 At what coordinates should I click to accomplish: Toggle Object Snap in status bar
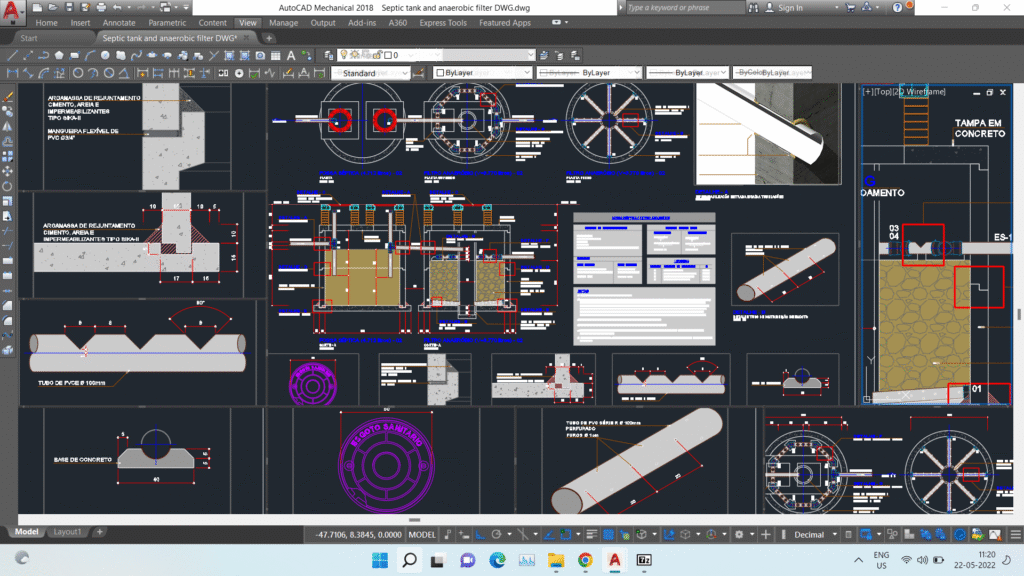coord(566,534)
